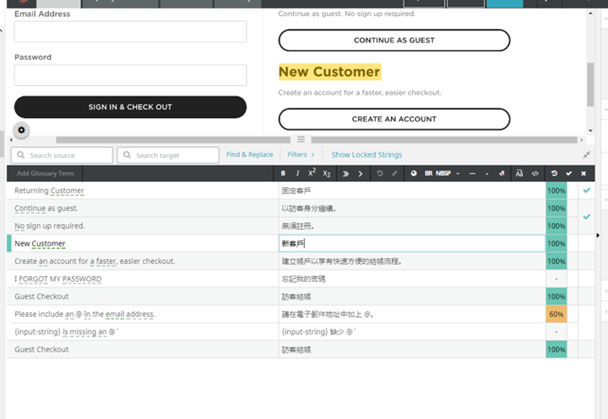This screenshot has width=608, height=419.
Task: Expand the double-chevron toolbar option
Action: tap(346, 174)
